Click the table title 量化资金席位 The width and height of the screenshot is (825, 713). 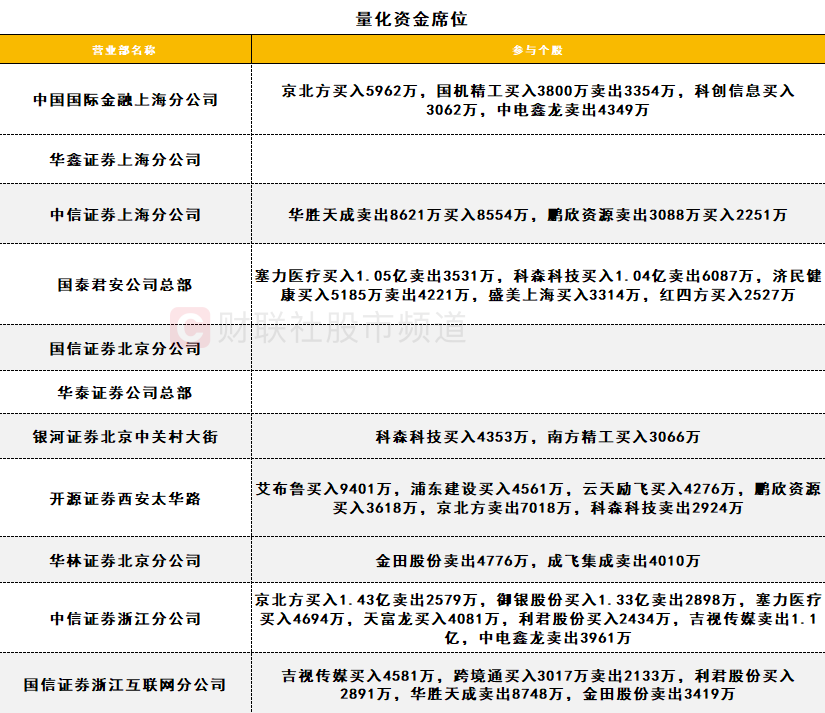[x=411, y=19]
